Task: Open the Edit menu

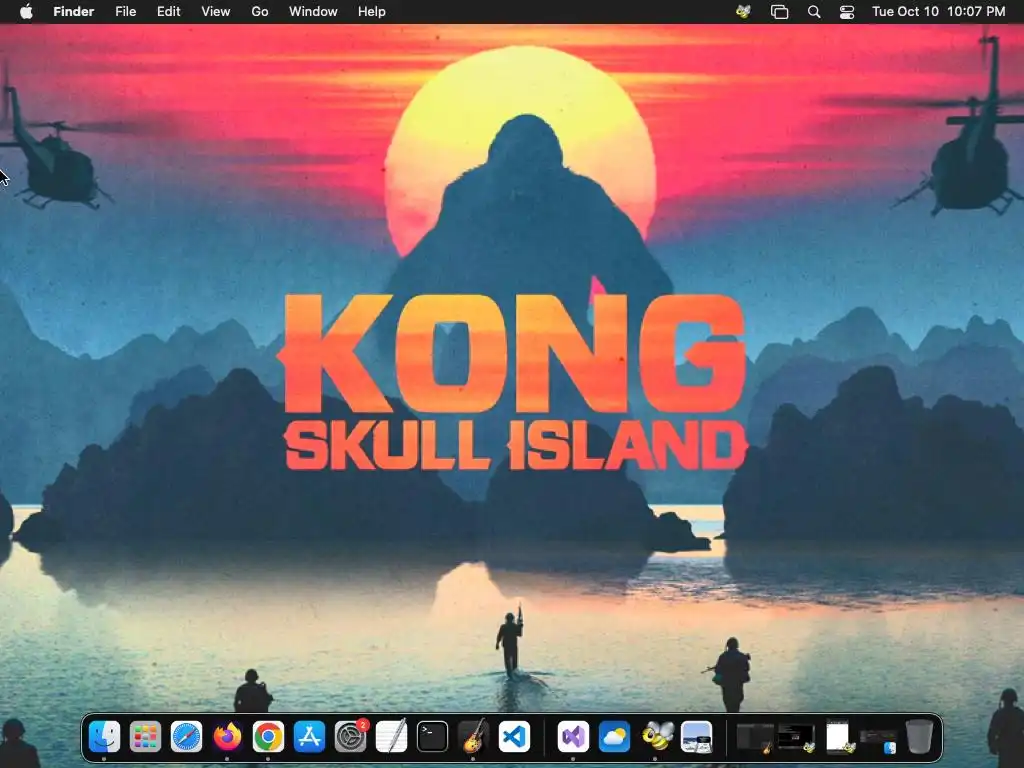Action: pyautogui.click(x=168, y=12)
